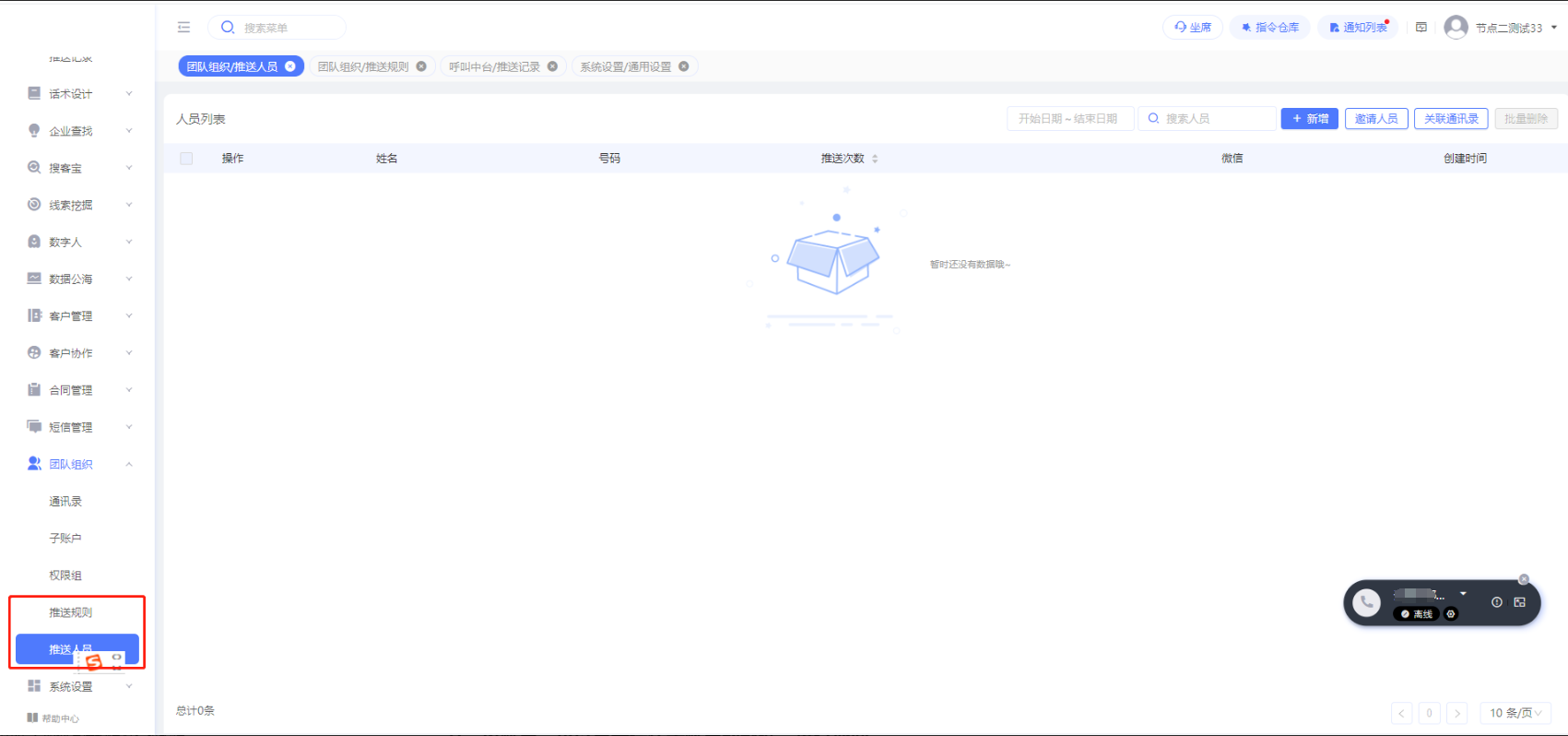Close the 团队组织/推送规则 tab
Image resolution: width=1568 pixels, height=736 pixels.
point(421,66)
